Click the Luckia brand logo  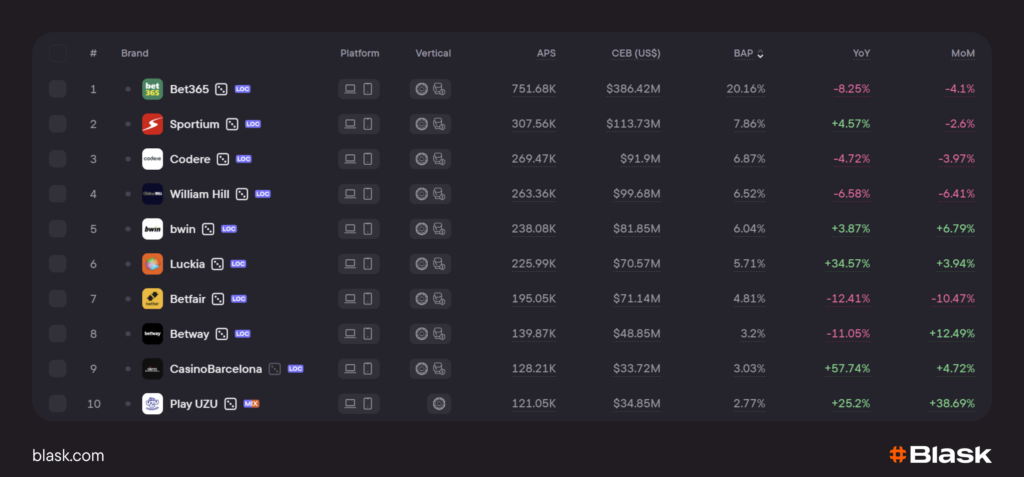click(x=152, y=264)
